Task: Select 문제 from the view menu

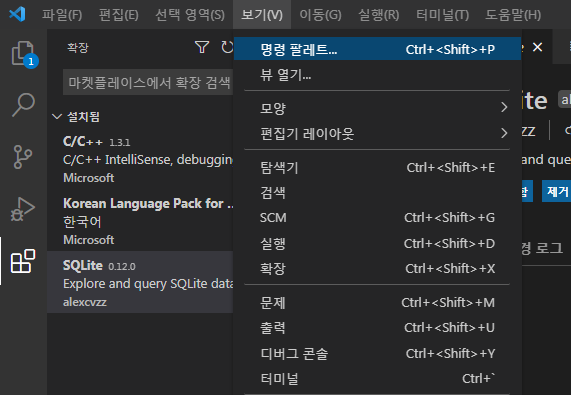Action: [377, 303]
